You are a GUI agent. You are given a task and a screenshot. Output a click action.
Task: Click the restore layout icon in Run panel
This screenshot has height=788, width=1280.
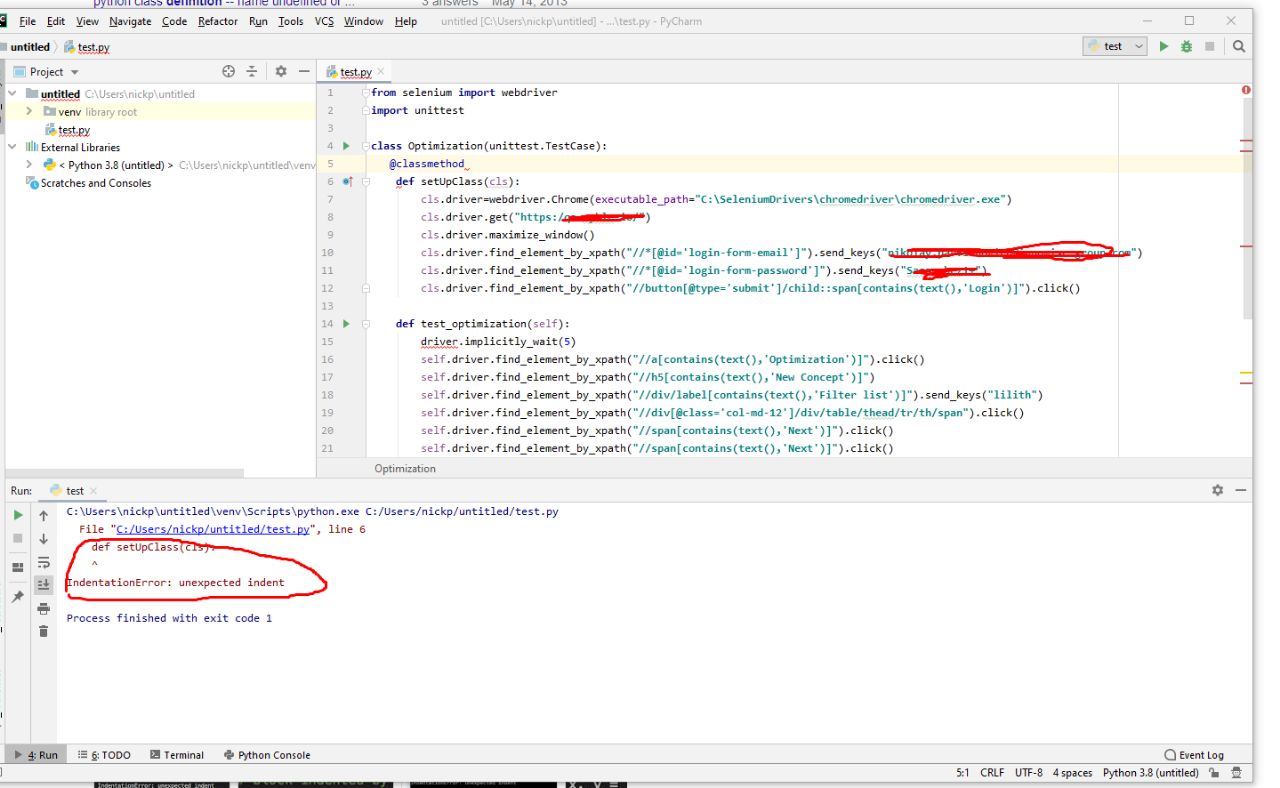point(17,566)
